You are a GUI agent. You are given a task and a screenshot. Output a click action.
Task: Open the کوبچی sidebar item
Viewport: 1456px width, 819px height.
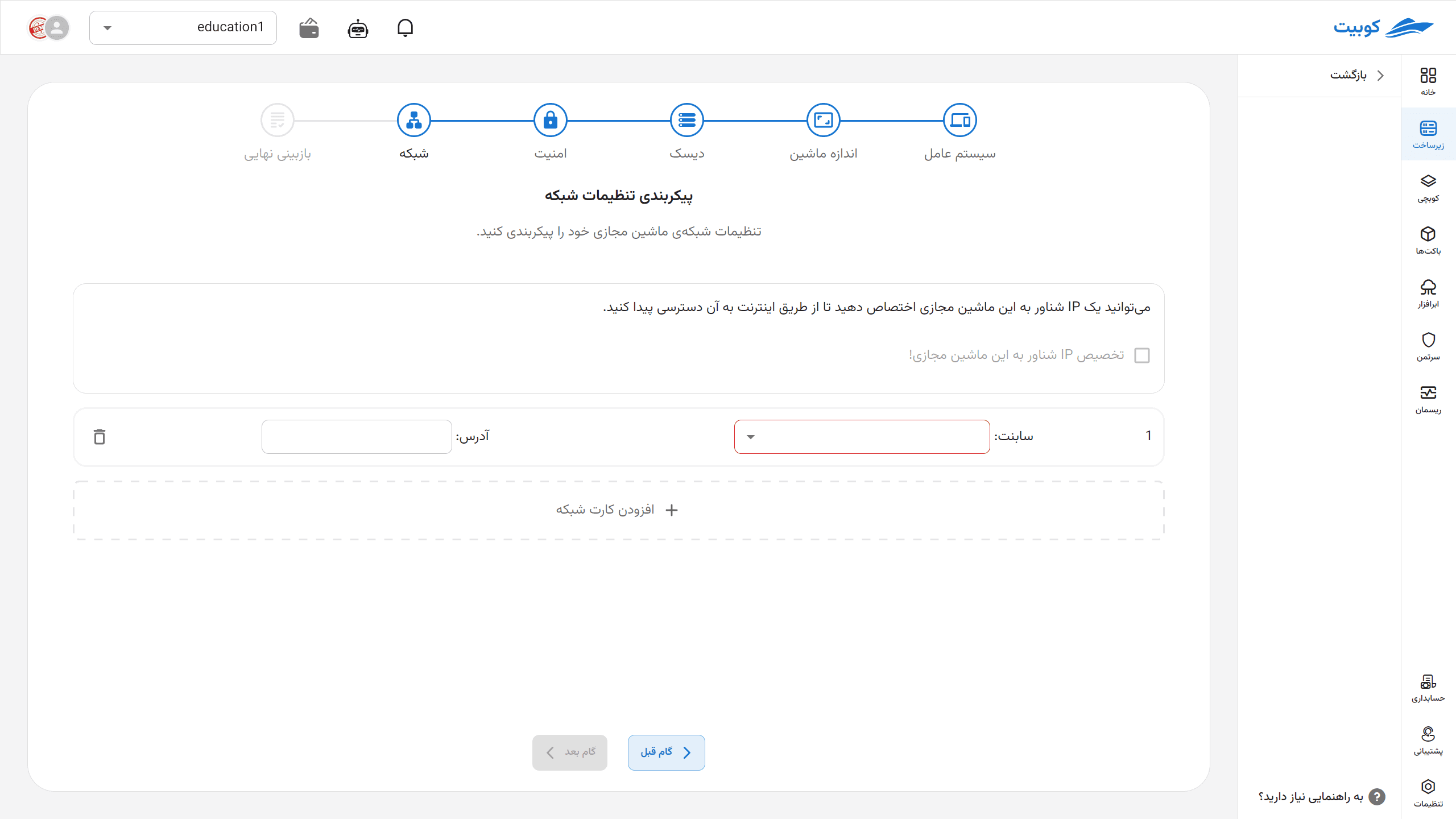tap(1428, 188)
